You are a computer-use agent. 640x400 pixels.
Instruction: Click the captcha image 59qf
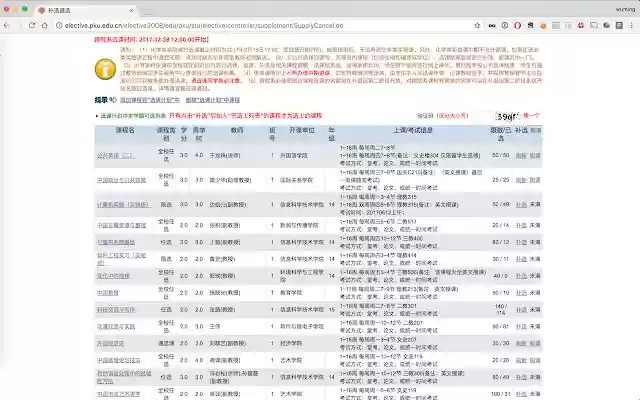[508, 116]
